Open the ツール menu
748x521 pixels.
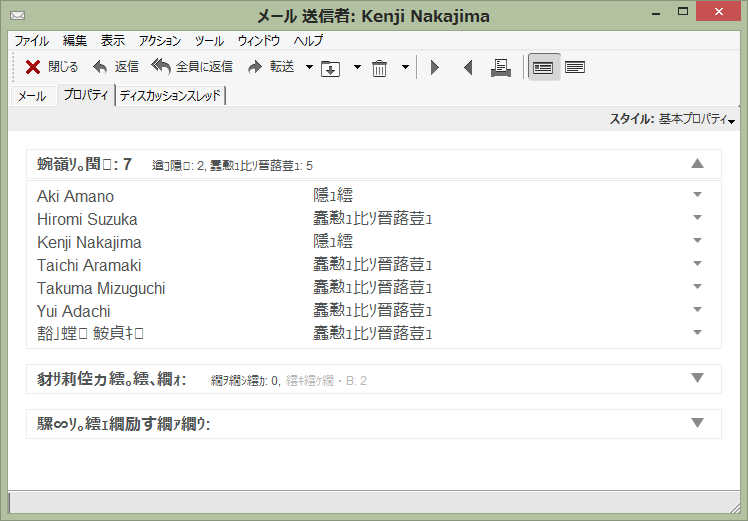point(209,41)
